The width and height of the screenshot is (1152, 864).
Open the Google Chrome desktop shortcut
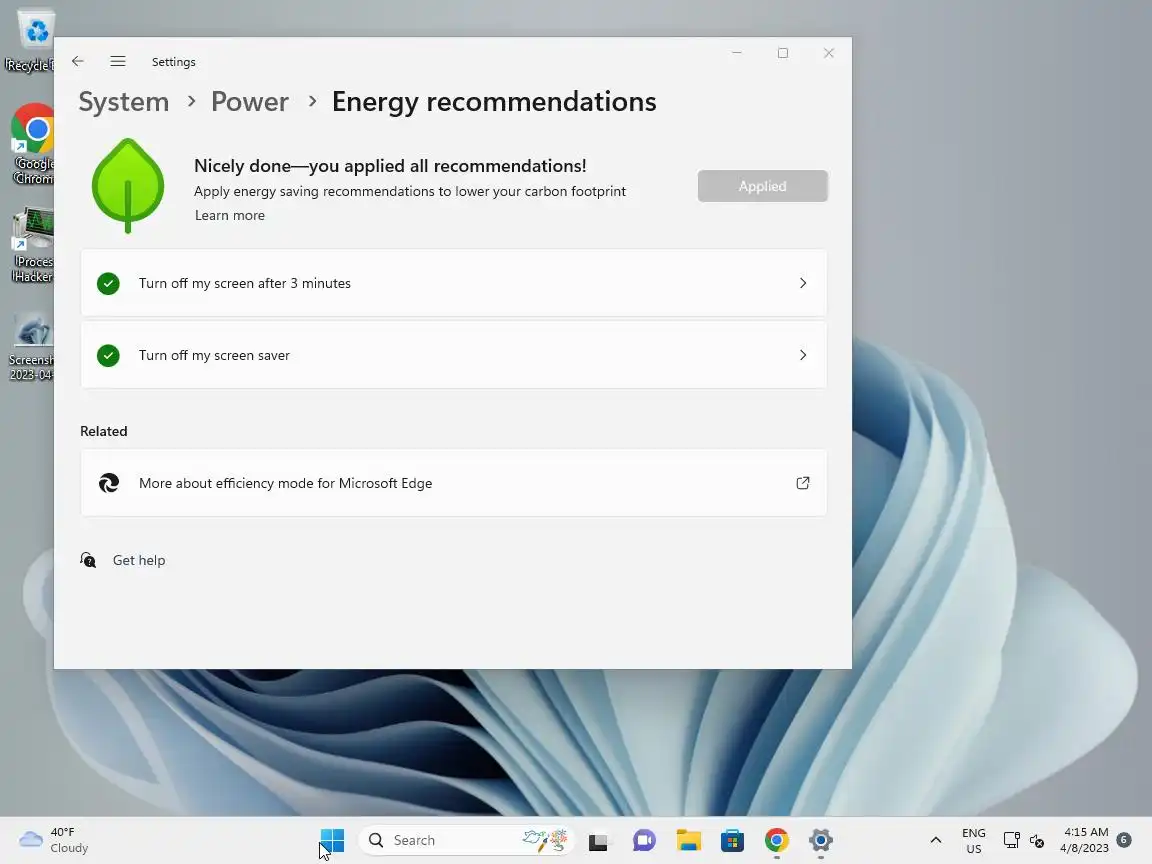pyautogui.click(x=32, y=145)
